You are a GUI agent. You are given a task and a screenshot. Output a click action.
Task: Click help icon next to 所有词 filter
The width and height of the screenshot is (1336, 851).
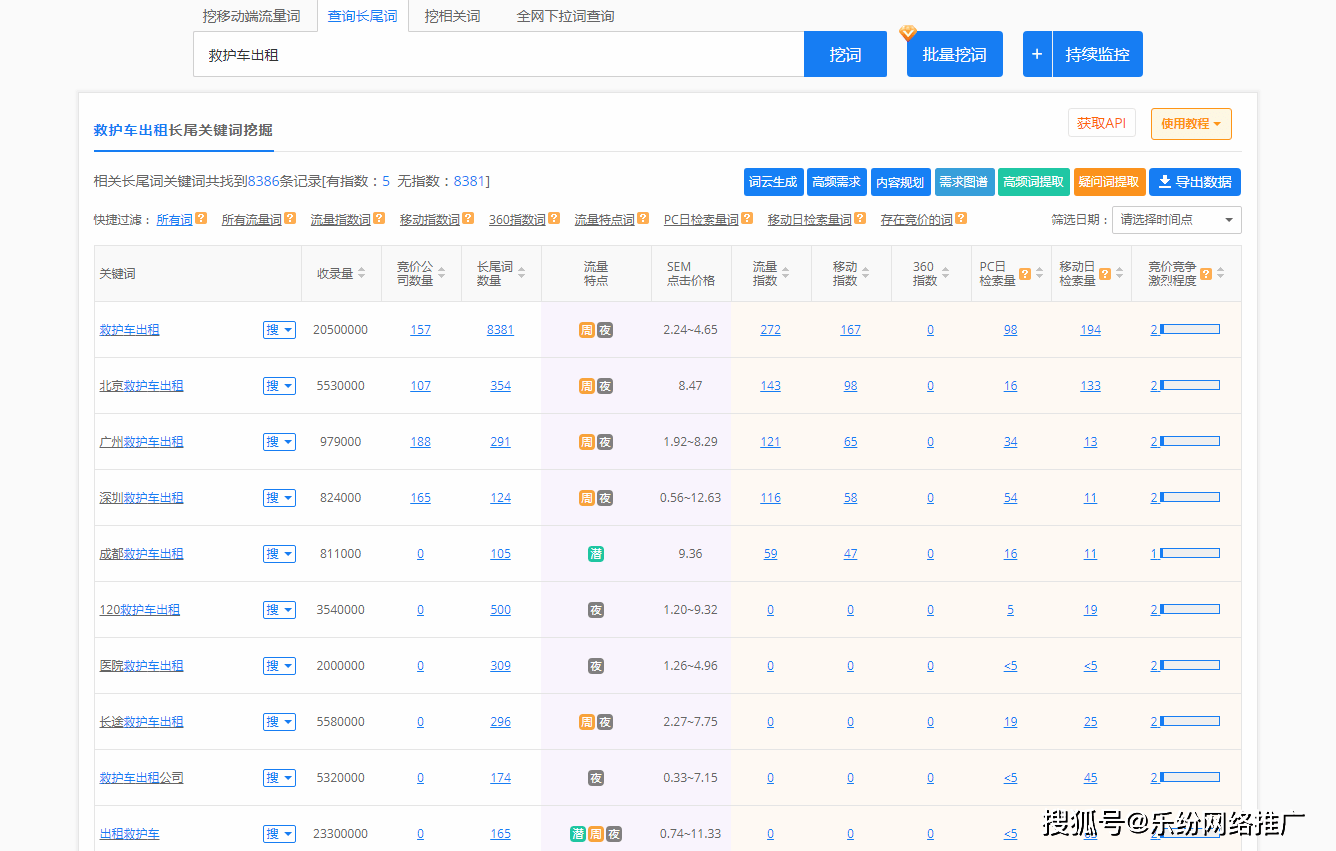coord(201,218)
